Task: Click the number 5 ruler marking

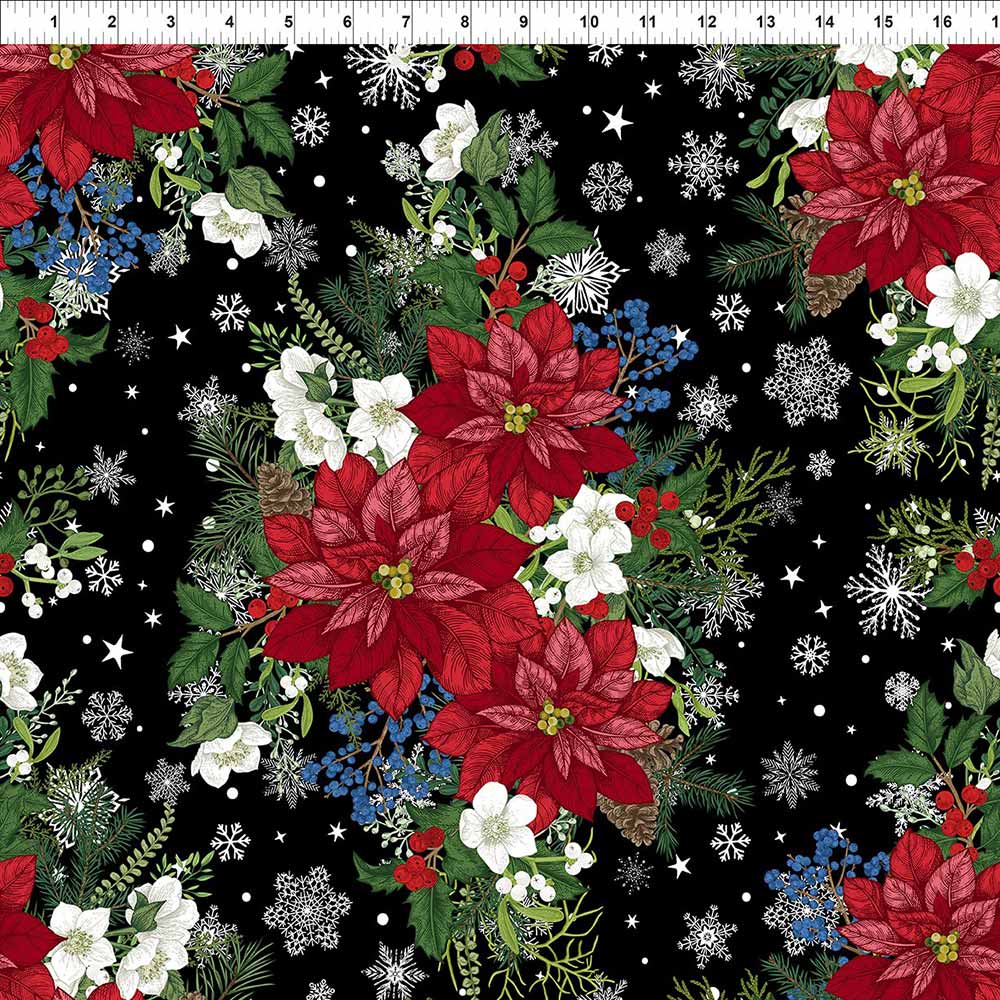Action: [288, 22]
